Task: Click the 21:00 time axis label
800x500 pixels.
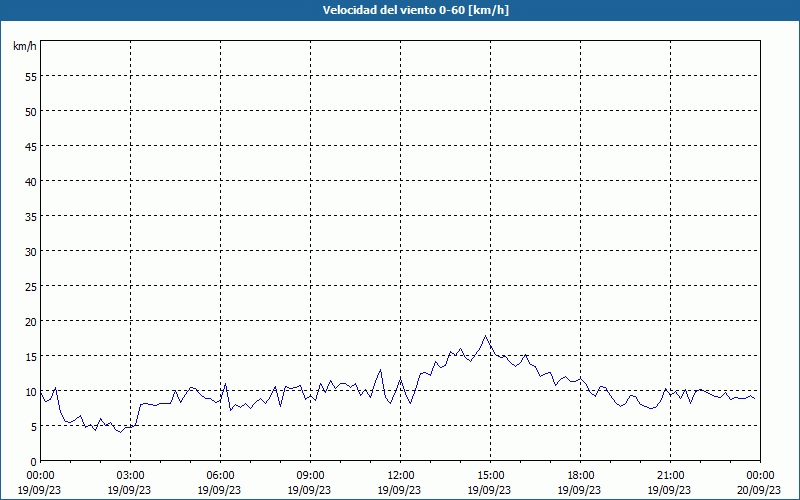Action: pos(670,476)
